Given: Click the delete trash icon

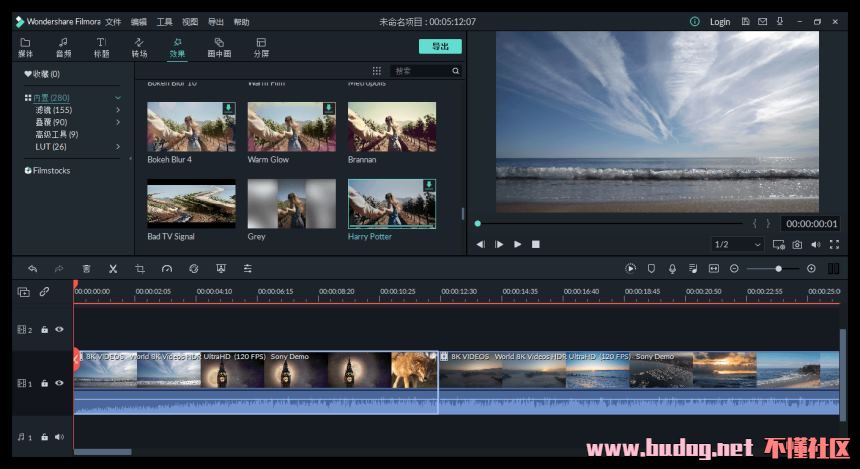Looking at the screenshot, I should pos(86,268).
